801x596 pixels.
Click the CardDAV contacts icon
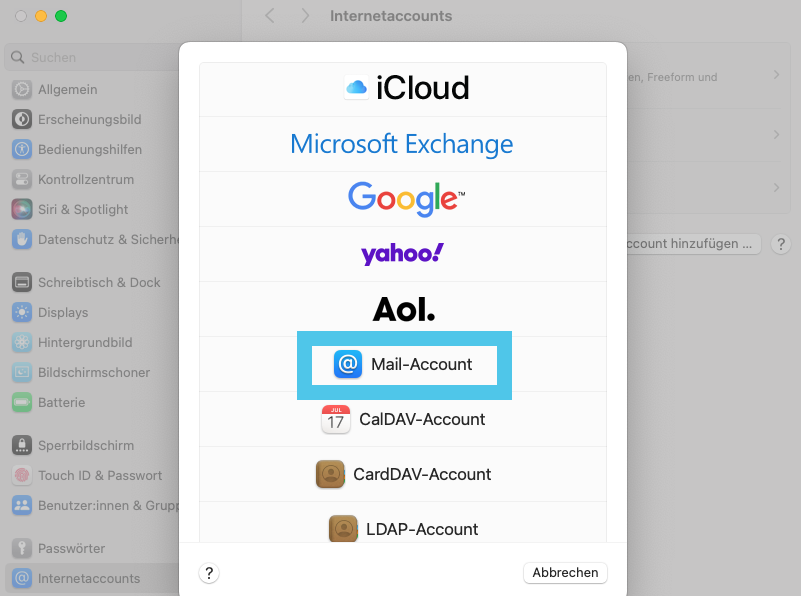(x=330, y=474)
